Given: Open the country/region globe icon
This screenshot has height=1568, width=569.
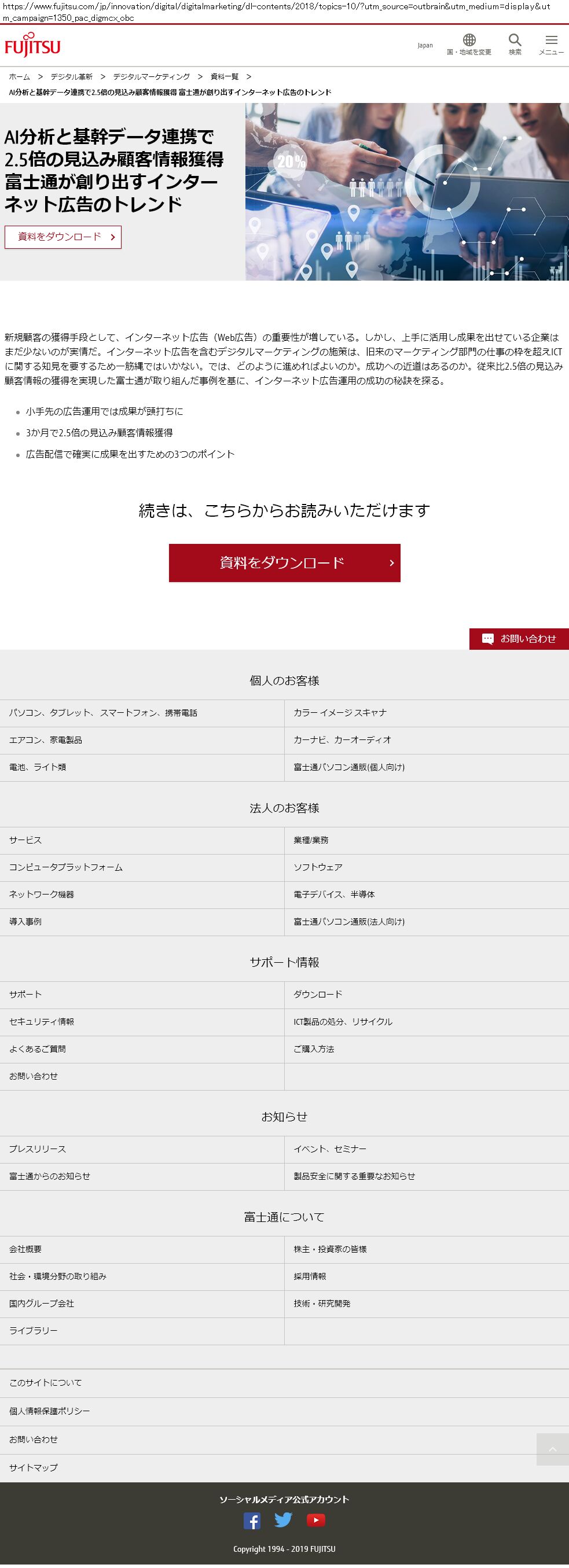Looking at the screenshot, I should click(469, 40).
